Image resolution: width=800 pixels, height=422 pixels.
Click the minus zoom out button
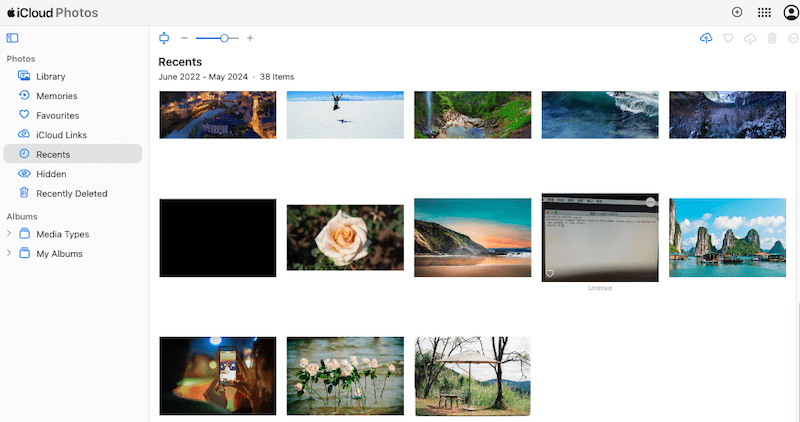pyautogui.click(x=184, y=38)
